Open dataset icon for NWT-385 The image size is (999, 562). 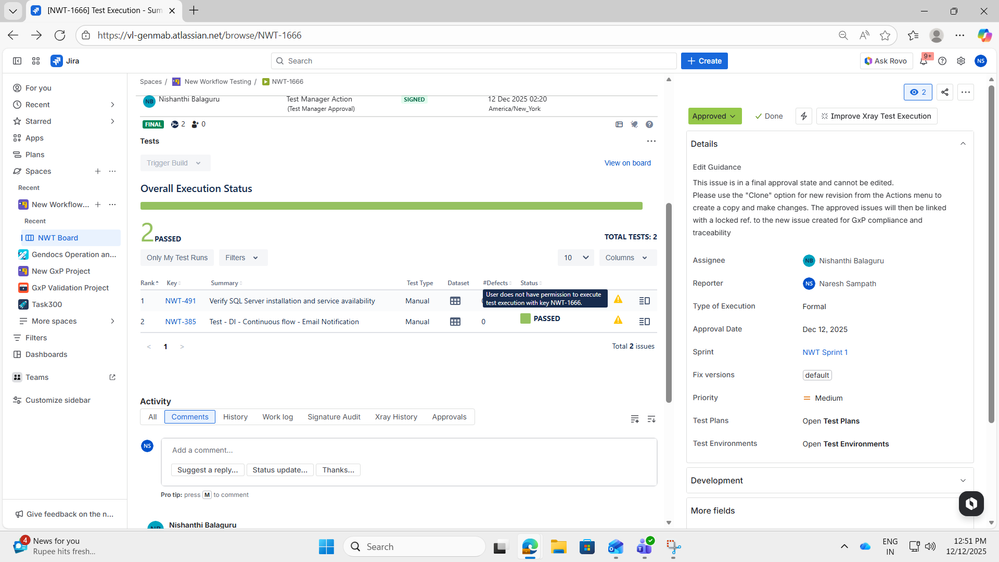[x=455, y=322]
